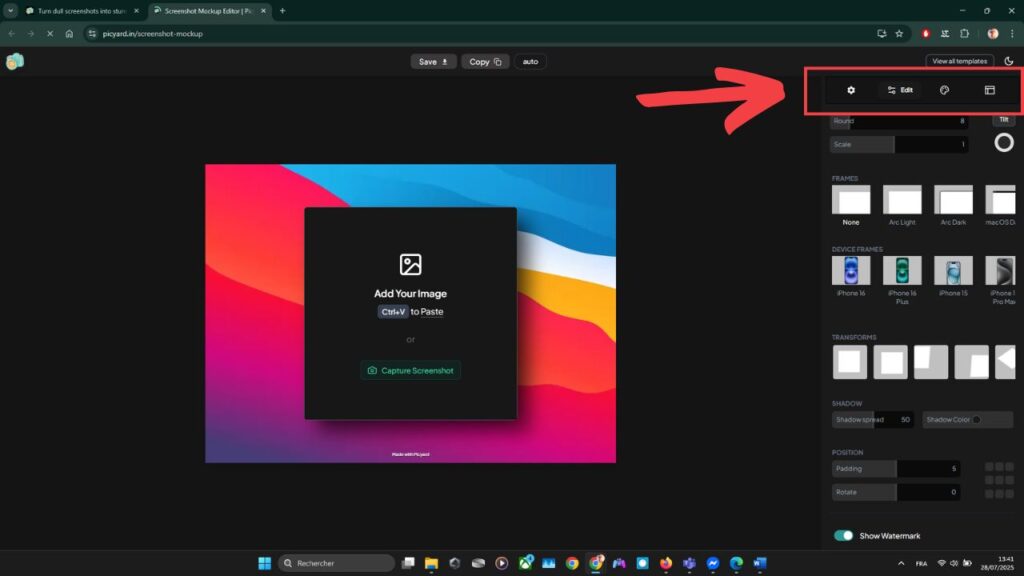Bookmark this page with the star icon
The height and width of the screenshot is (576, 1024).
899,34
